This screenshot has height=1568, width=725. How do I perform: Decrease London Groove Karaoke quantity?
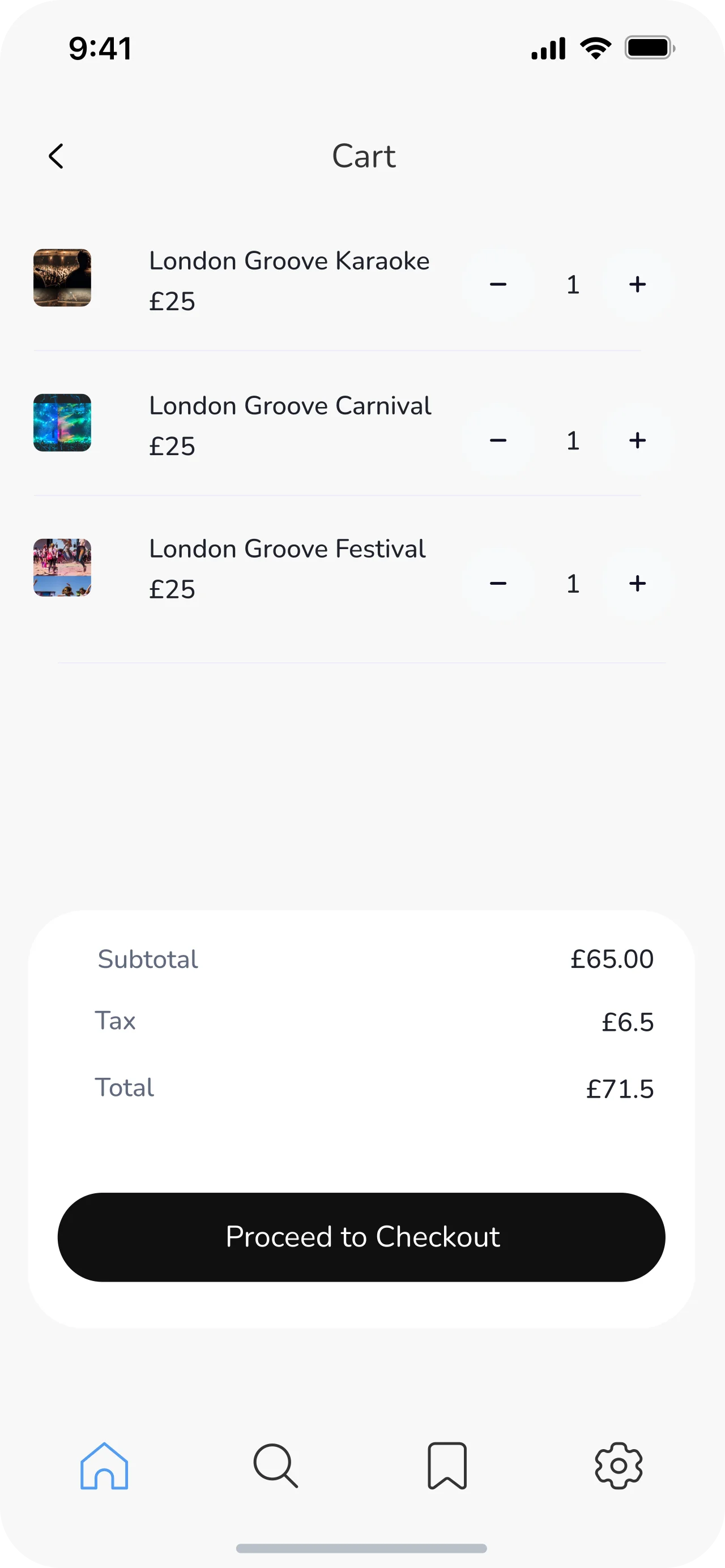(498, 284)
